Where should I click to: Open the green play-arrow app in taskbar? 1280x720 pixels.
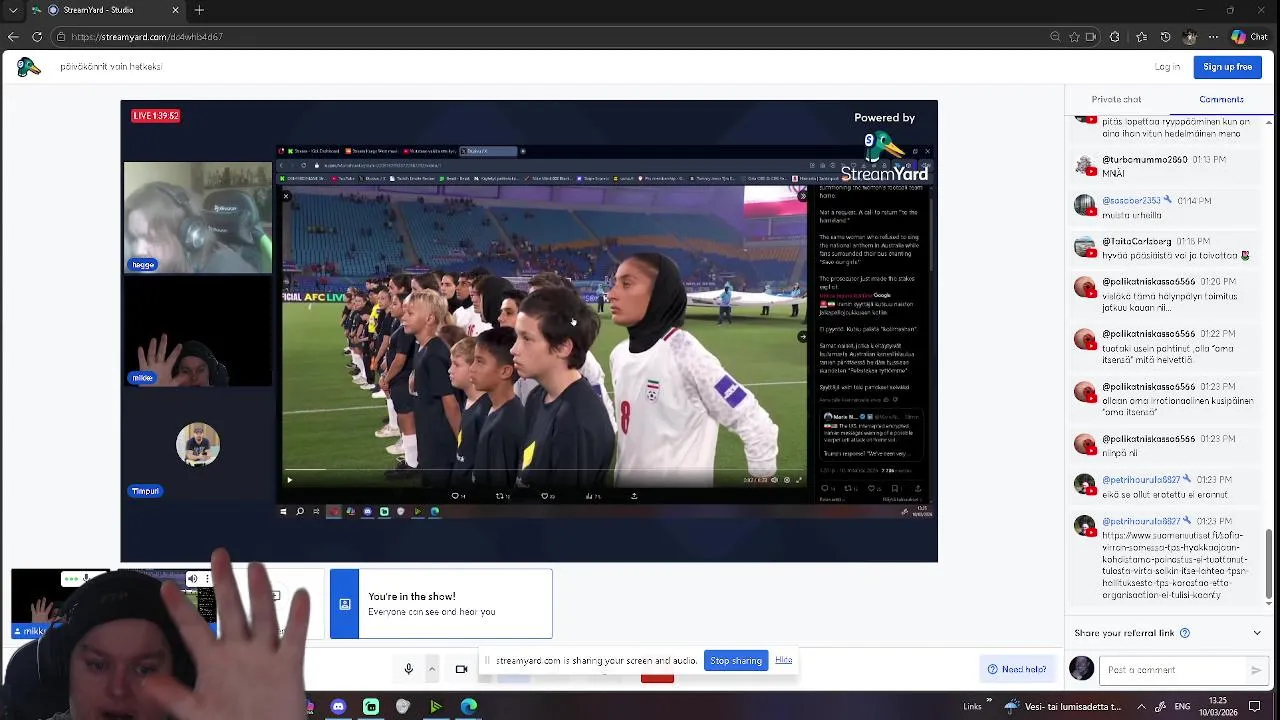(x=435, y=707)
